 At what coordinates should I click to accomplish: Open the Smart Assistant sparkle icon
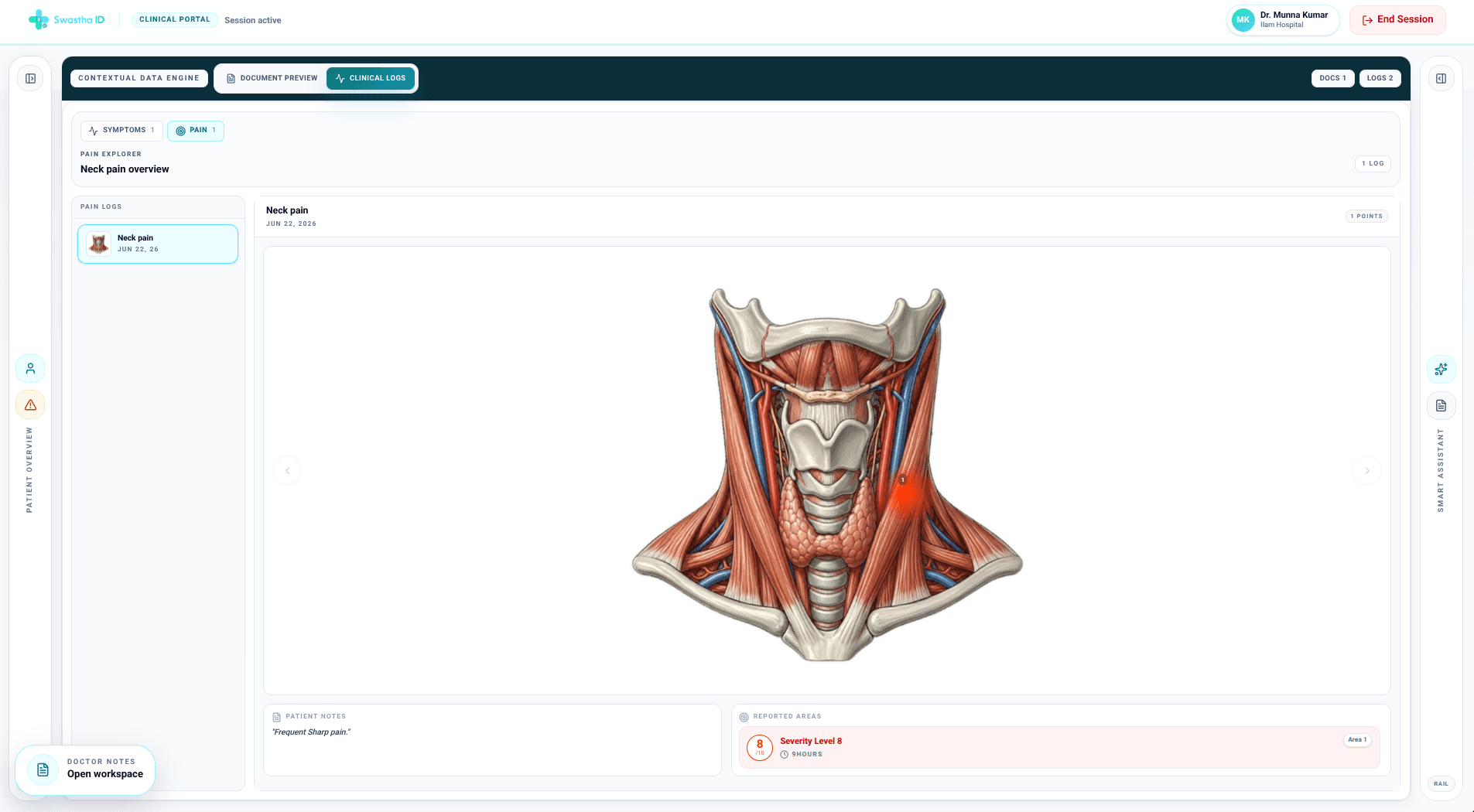[1441, 370]
